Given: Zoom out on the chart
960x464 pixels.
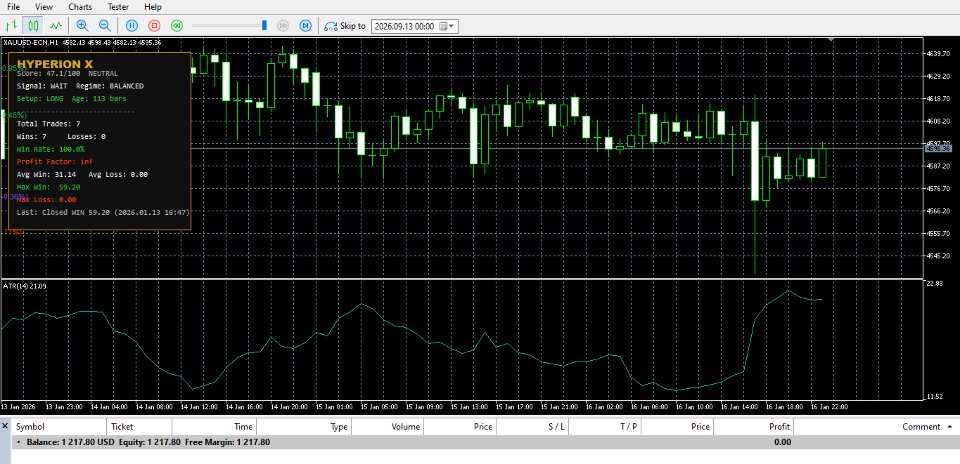Looking at the screenshot, I should coord(105,26).
